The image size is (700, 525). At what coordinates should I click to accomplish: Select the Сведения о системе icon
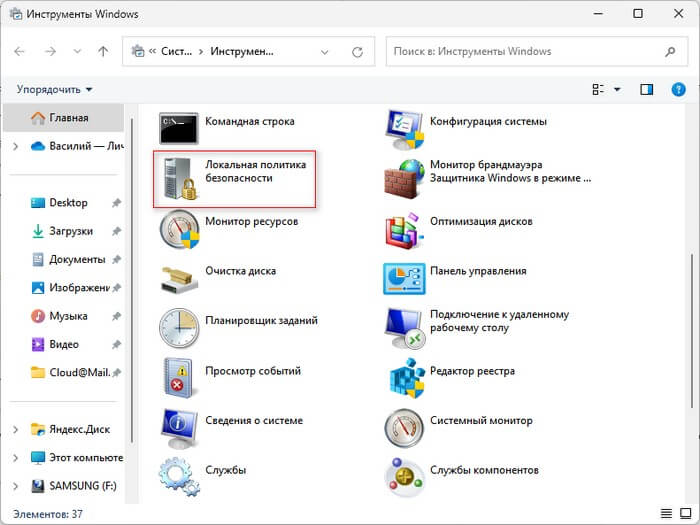coord(179,429)
